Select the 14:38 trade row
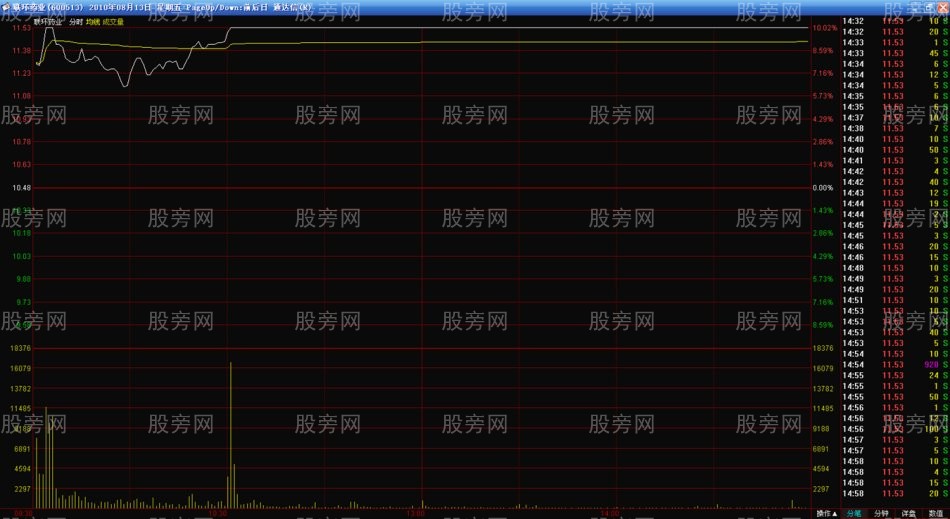The image size is (950, 519). (x=895, y=128)
